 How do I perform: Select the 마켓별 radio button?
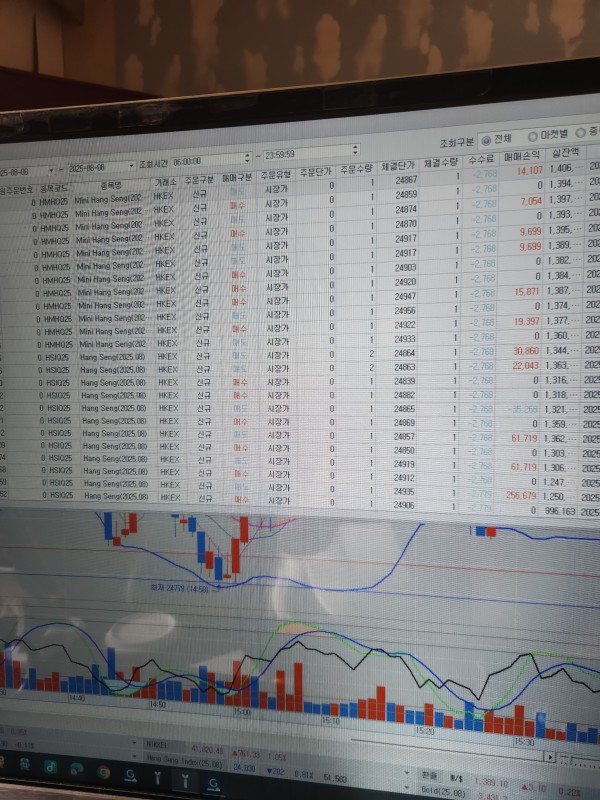(x=532, y=136)
